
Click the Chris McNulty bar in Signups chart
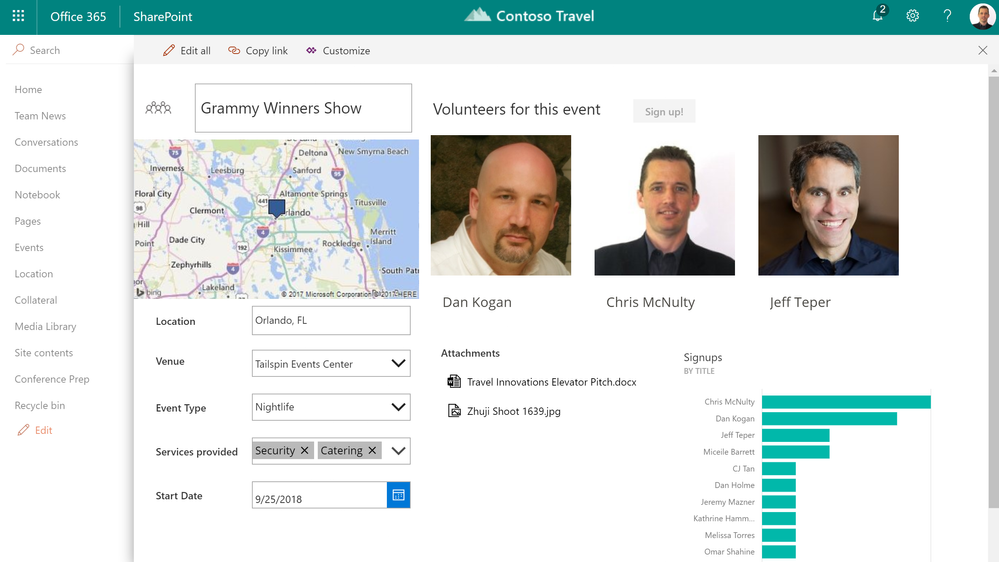click(x=846, y=402)
